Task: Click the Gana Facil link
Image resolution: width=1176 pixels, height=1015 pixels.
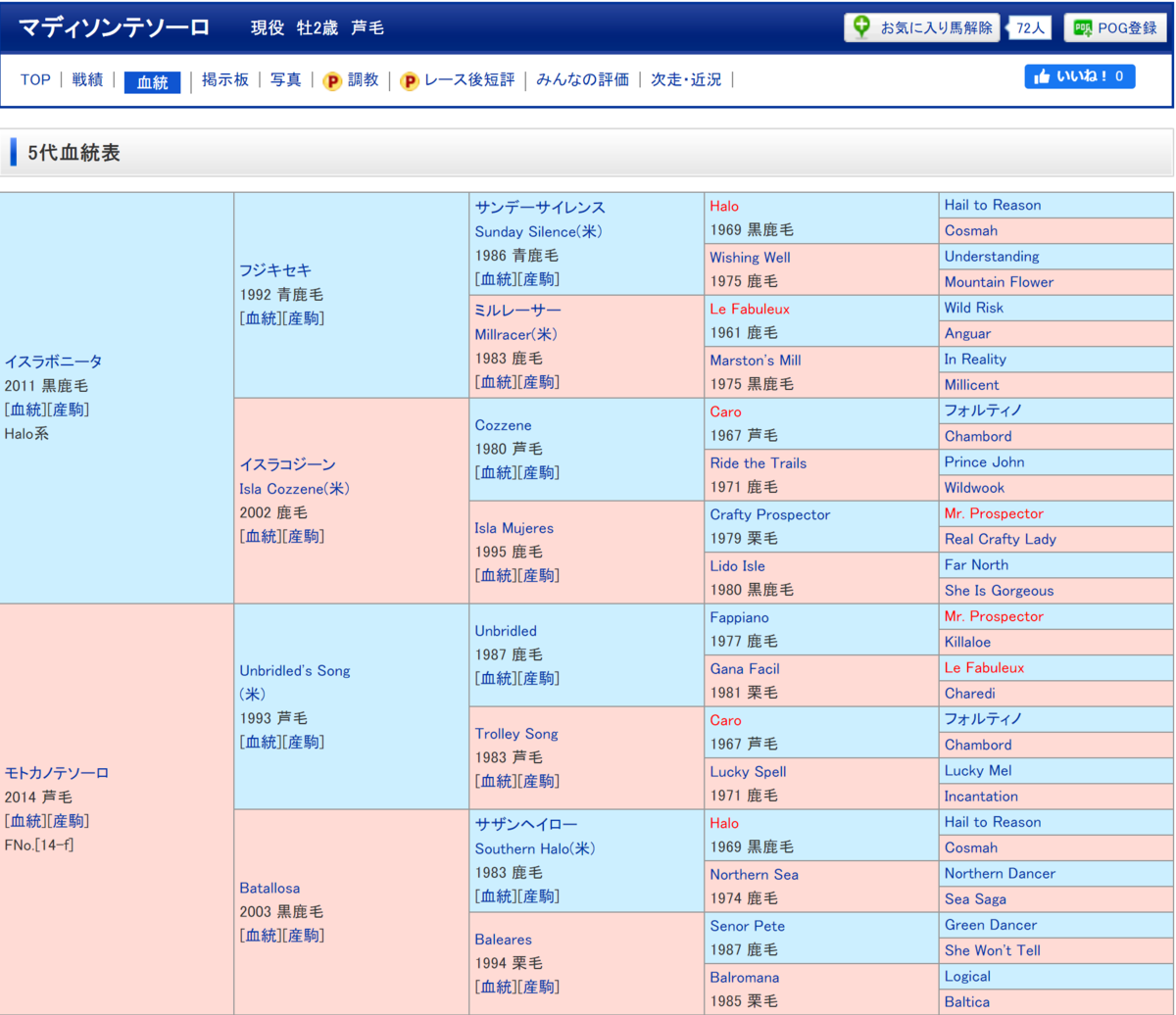Action: tap(745, 668)
